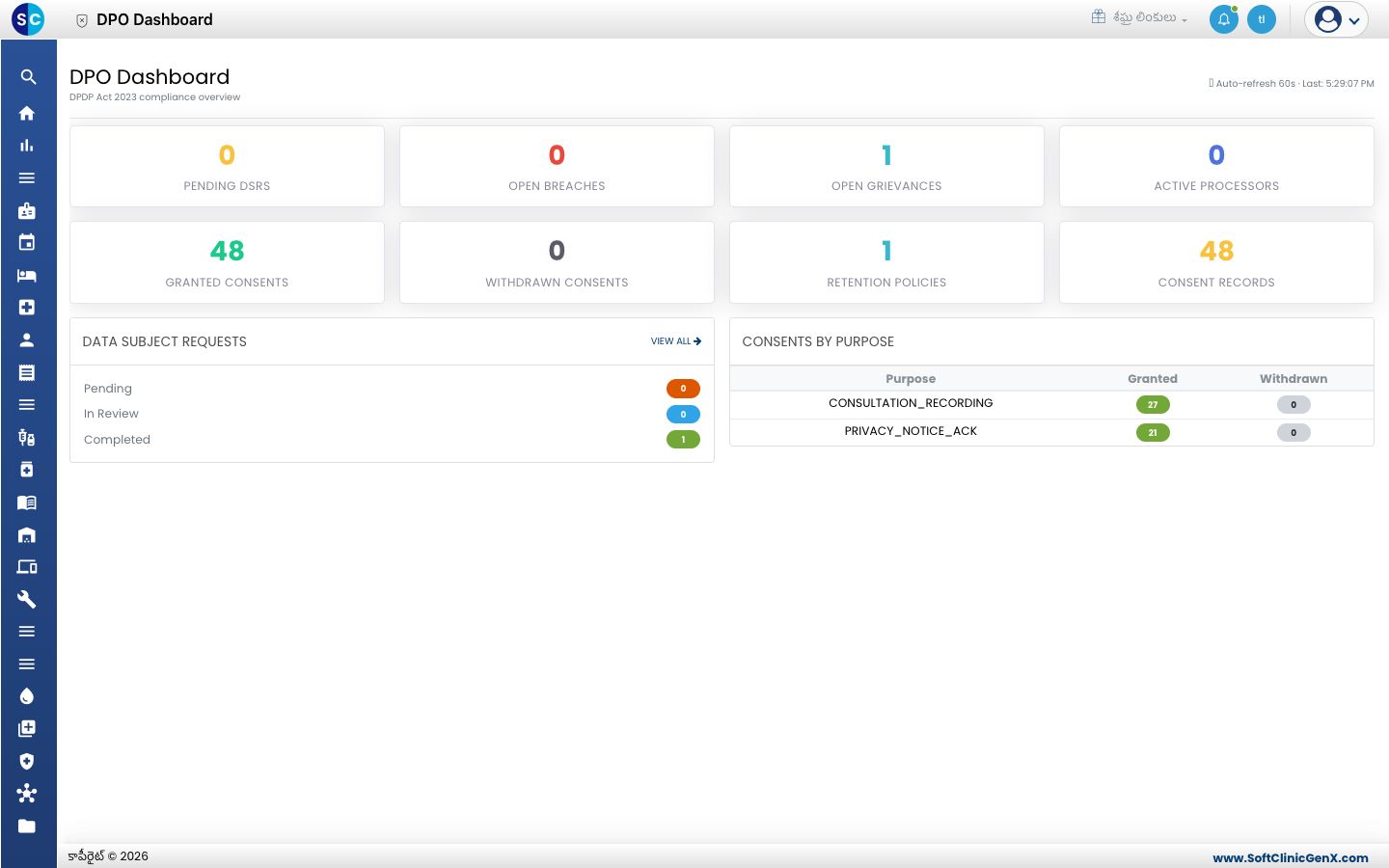Open the Pending DSRs card

point(227,166)
